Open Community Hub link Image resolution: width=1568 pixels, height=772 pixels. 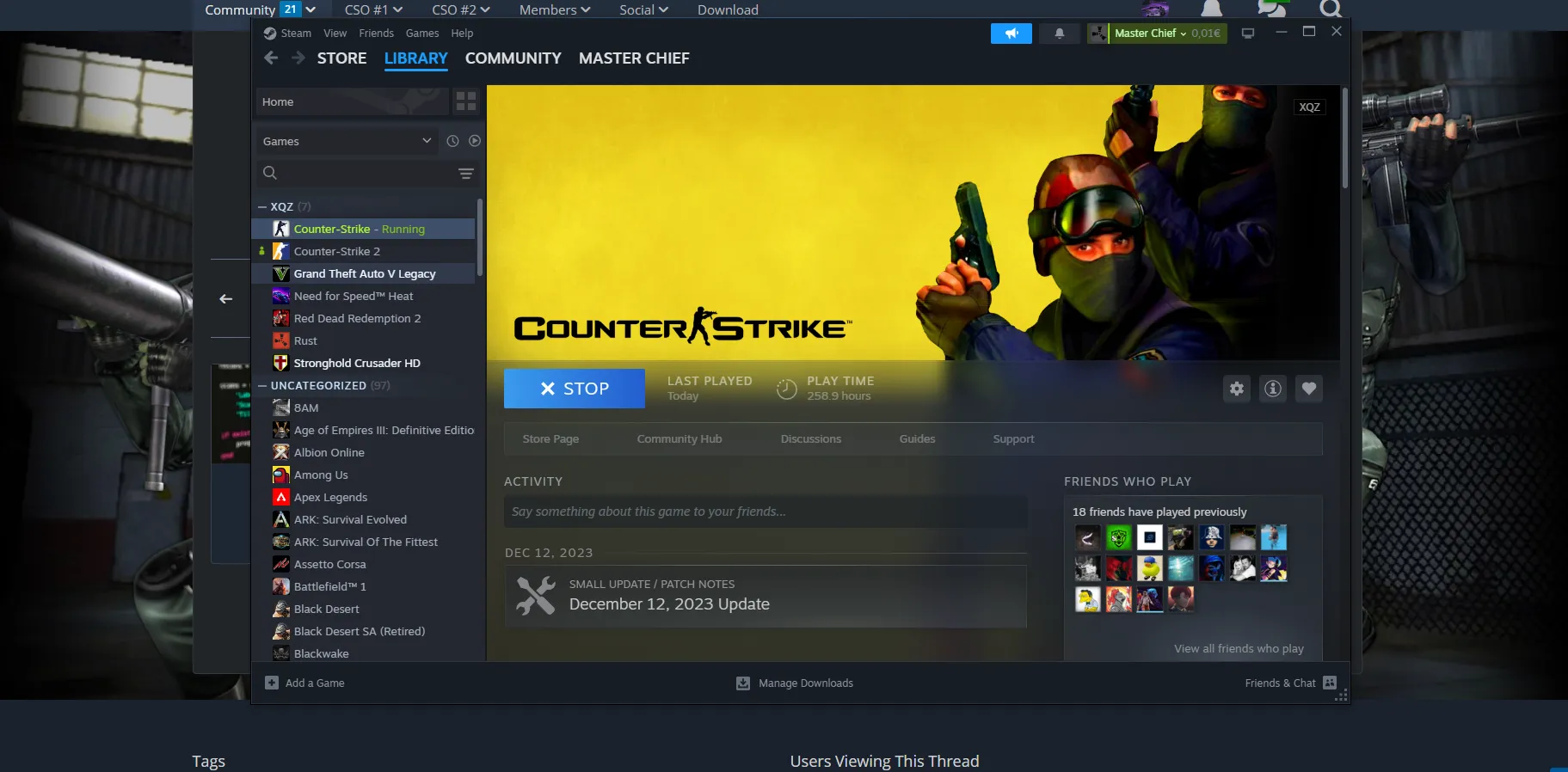(679, 439)
